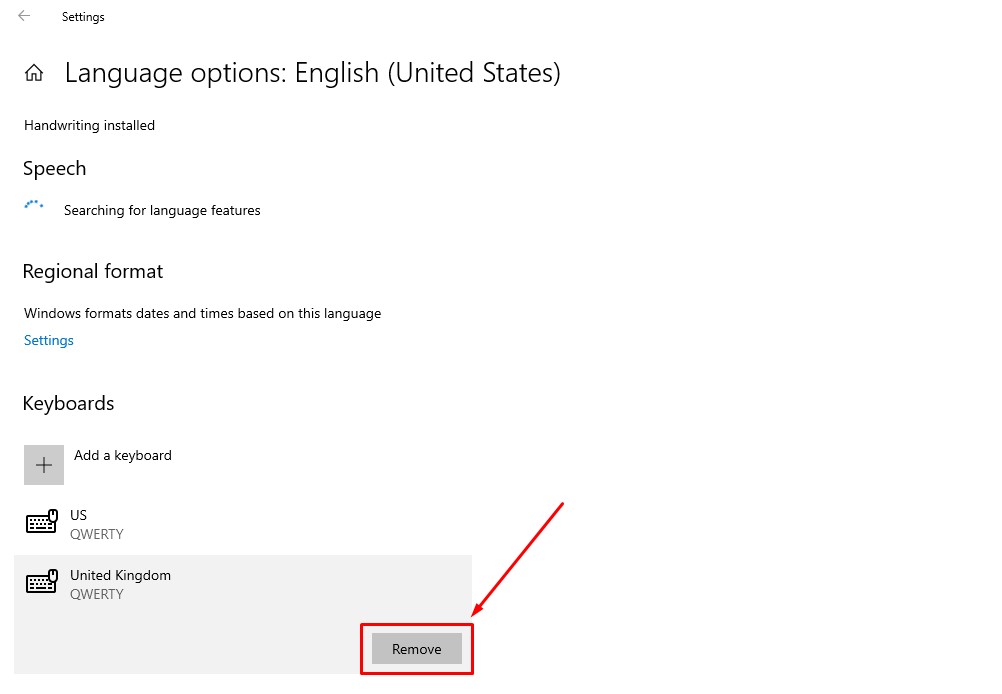Click the 'Windows formats dates and times' description
The image size is (1002, 694).
(x=203, y=313)
